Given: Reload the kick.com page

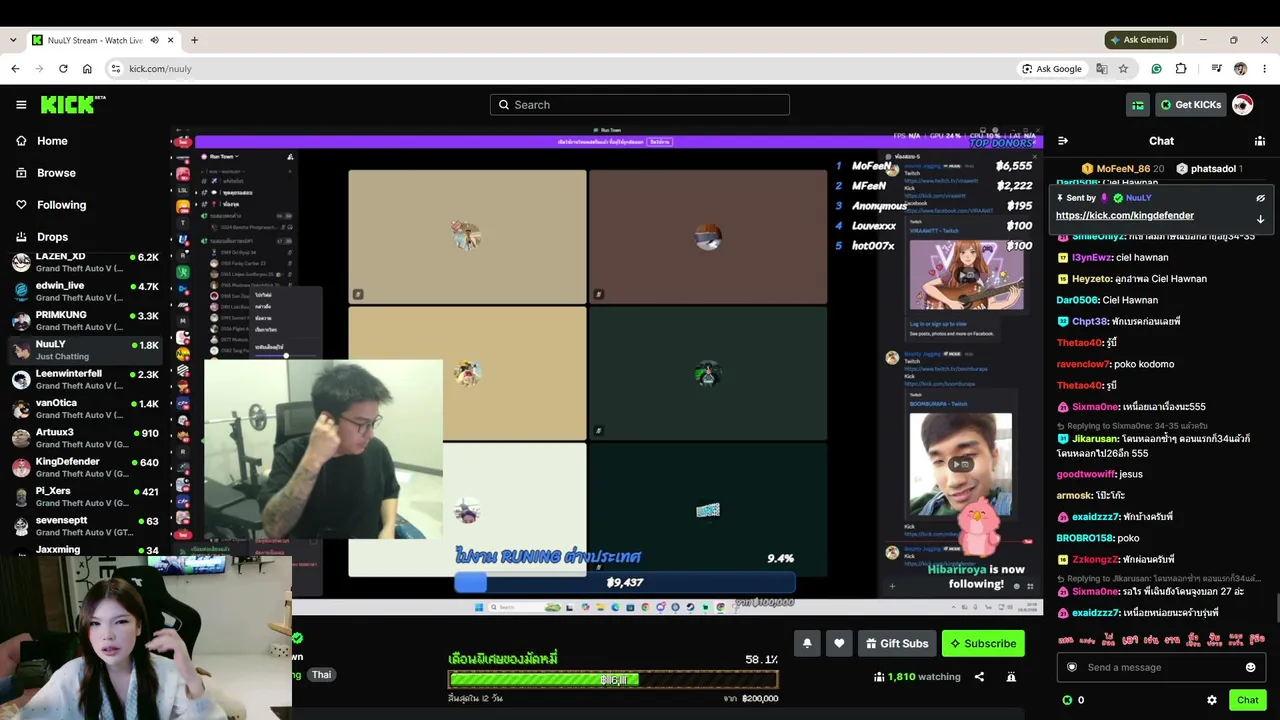Looking at the screenshot, I should coord(63,69).
